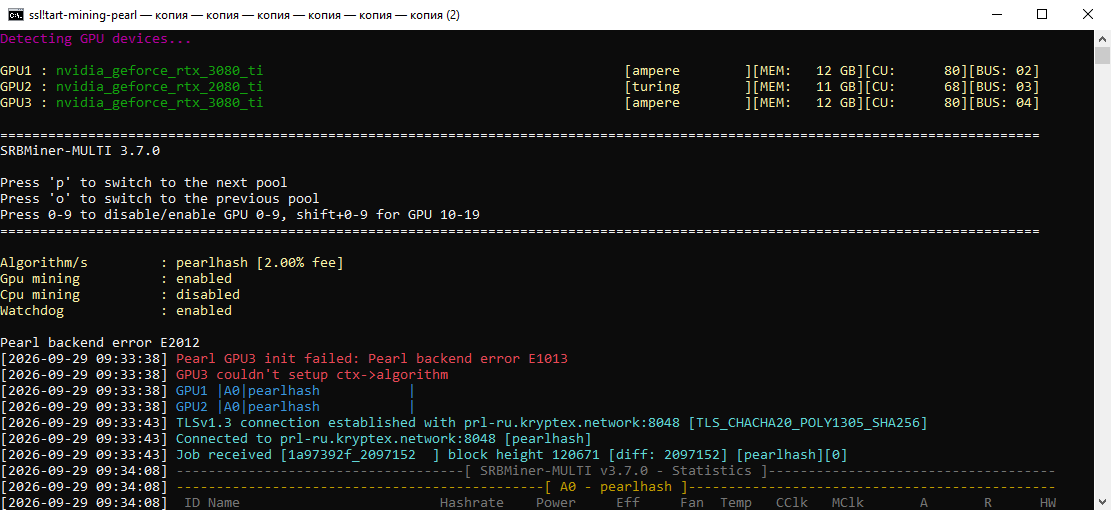Screen dimensions: 1111x510
Task: Click the 'MClk' column header
Action: click(847, 503)
